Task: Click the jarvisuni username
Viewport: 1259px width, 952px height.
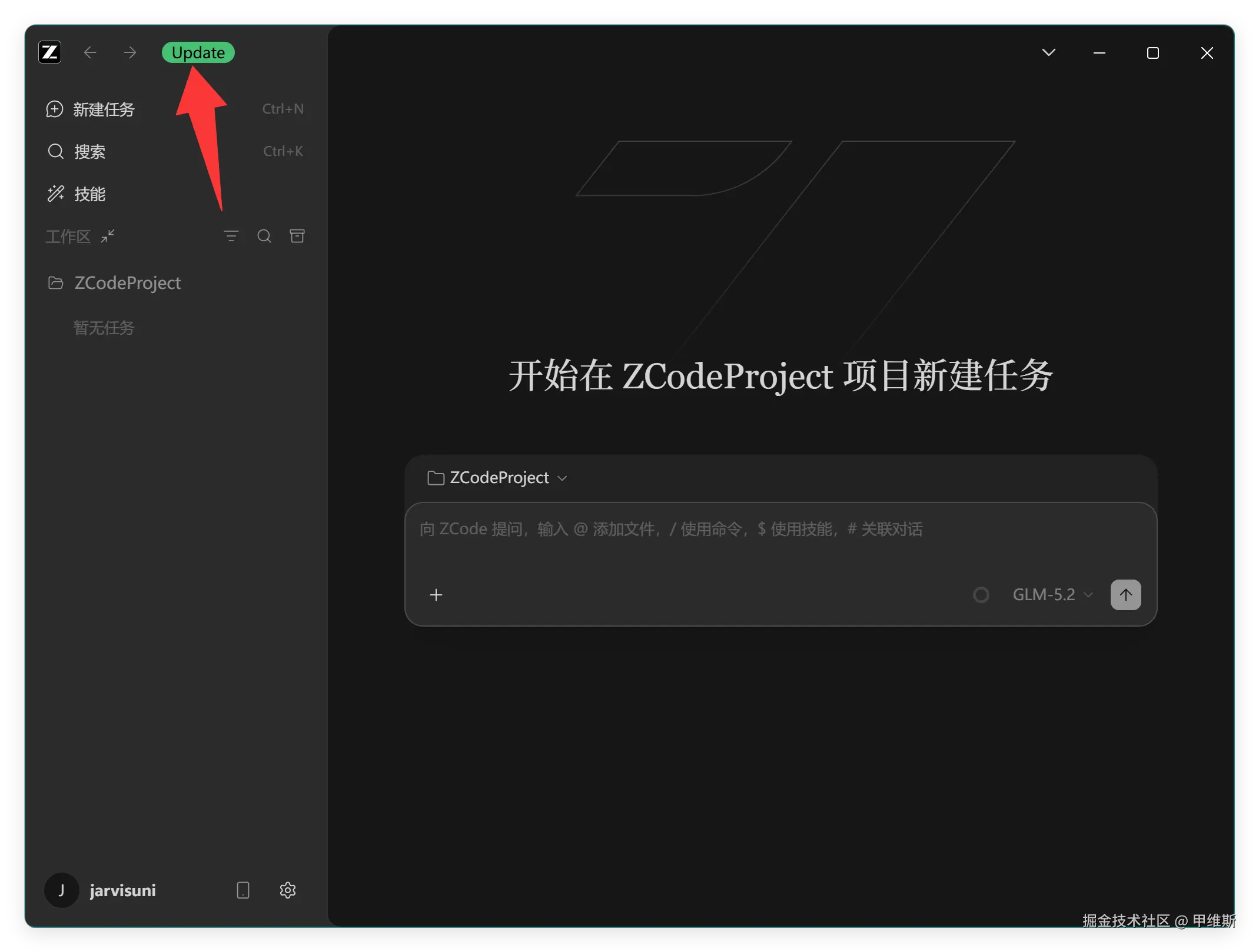Action: click(122, 890)
